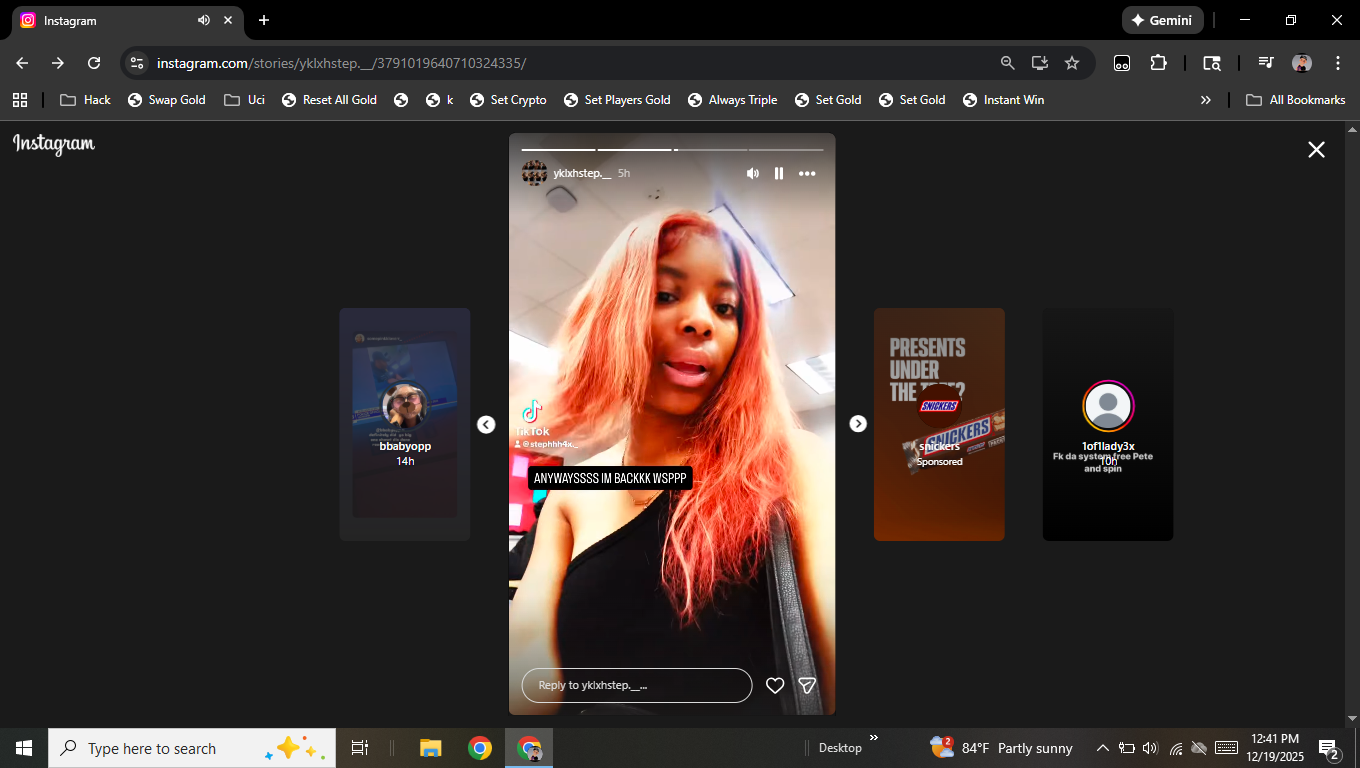Open the Extensions puzzle menu
Image resolution: width=1360 pixels, height=768 pixels.
(1158, 63)
